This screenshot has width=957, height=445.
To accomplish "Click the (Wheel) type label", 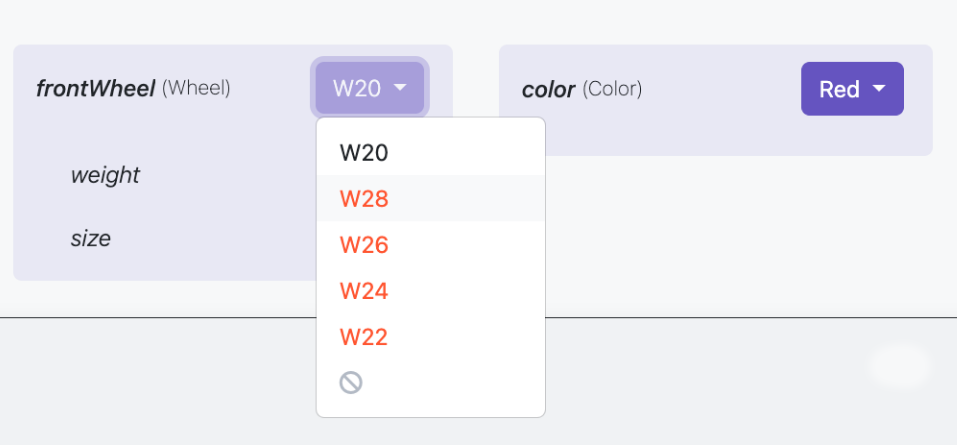I will point(196,89).
